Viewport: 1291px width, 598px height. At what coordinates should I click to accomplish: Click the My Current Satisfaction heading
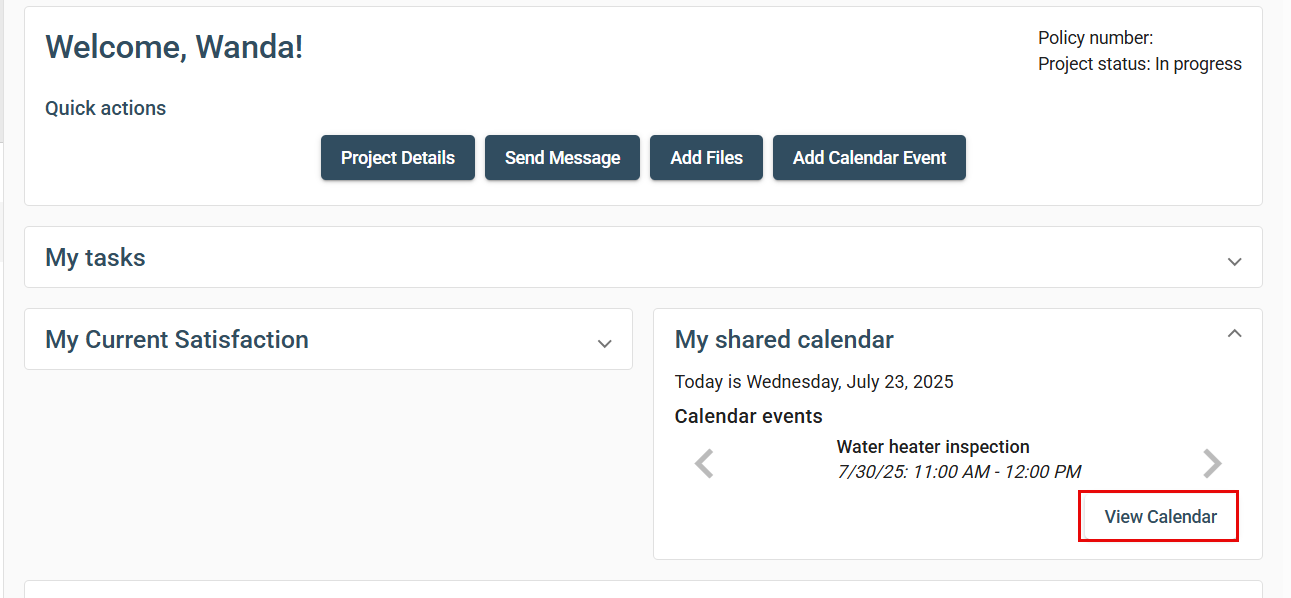tap(177, 340)
